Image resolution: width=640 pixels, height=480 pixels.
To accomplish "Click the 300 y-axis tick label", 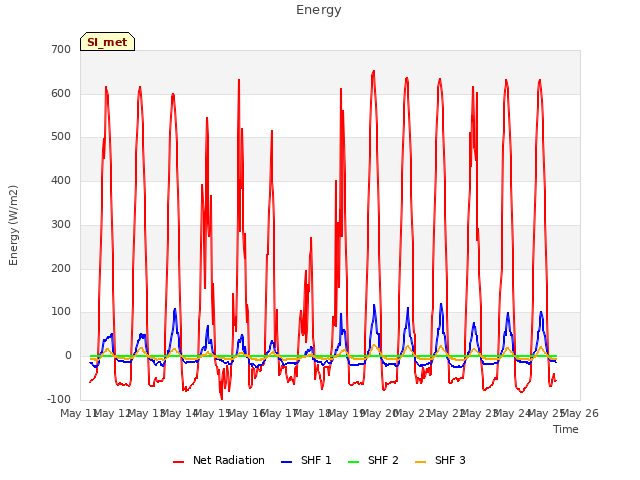I will click(x=61, y=224).
